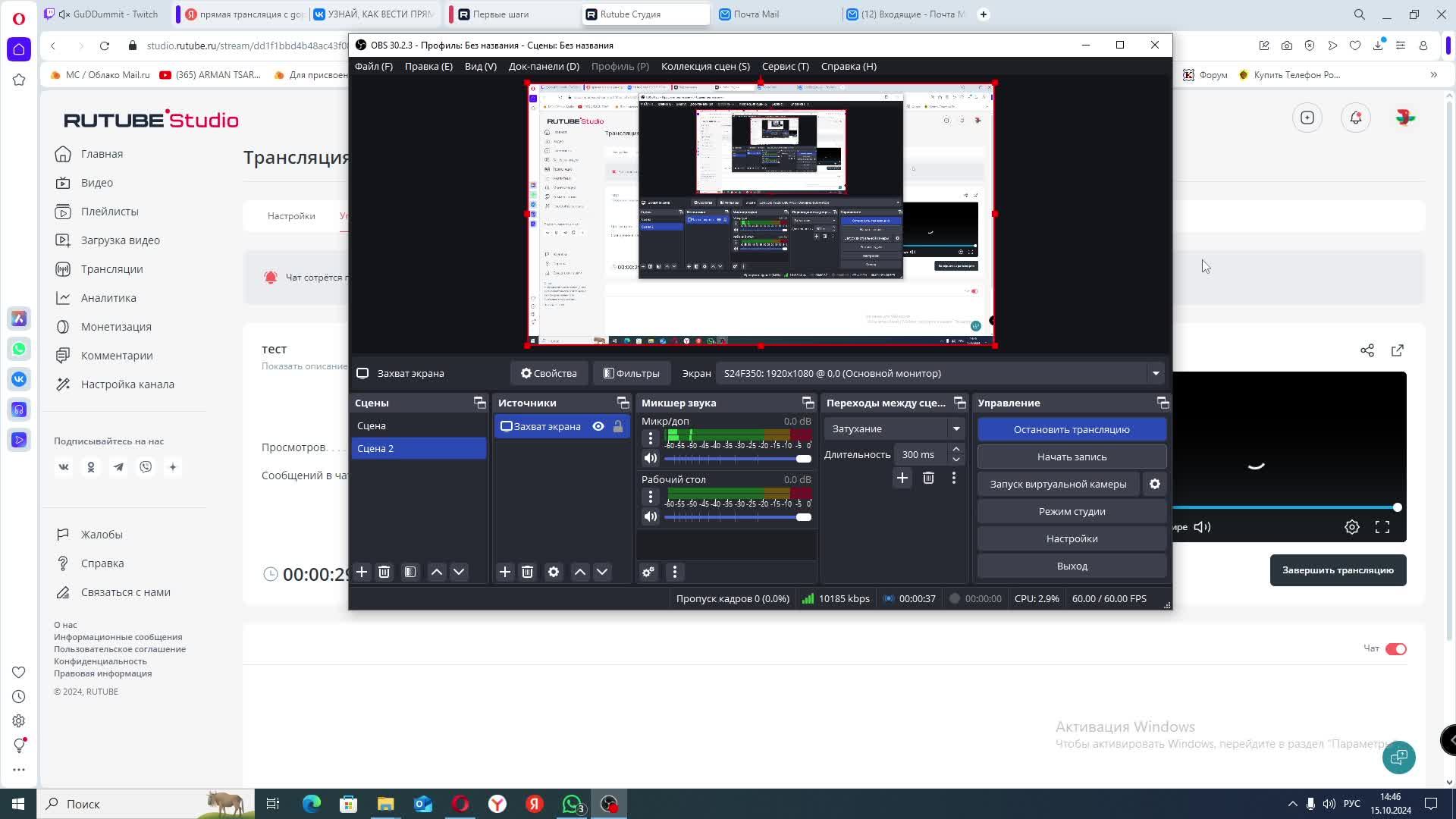Toggle lock on Захват экрана source

618,426
